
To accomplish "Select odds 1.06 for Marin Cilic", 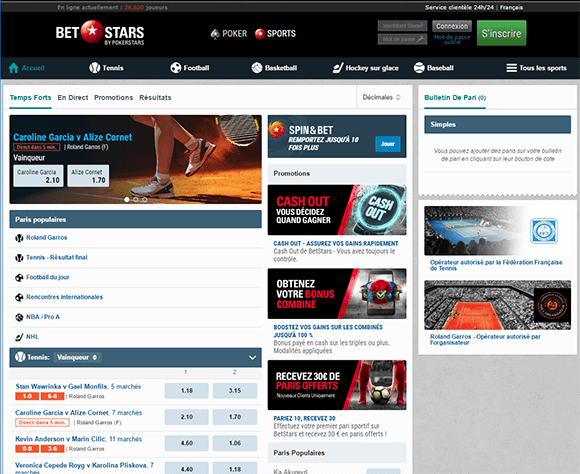I will pos(235,443).
